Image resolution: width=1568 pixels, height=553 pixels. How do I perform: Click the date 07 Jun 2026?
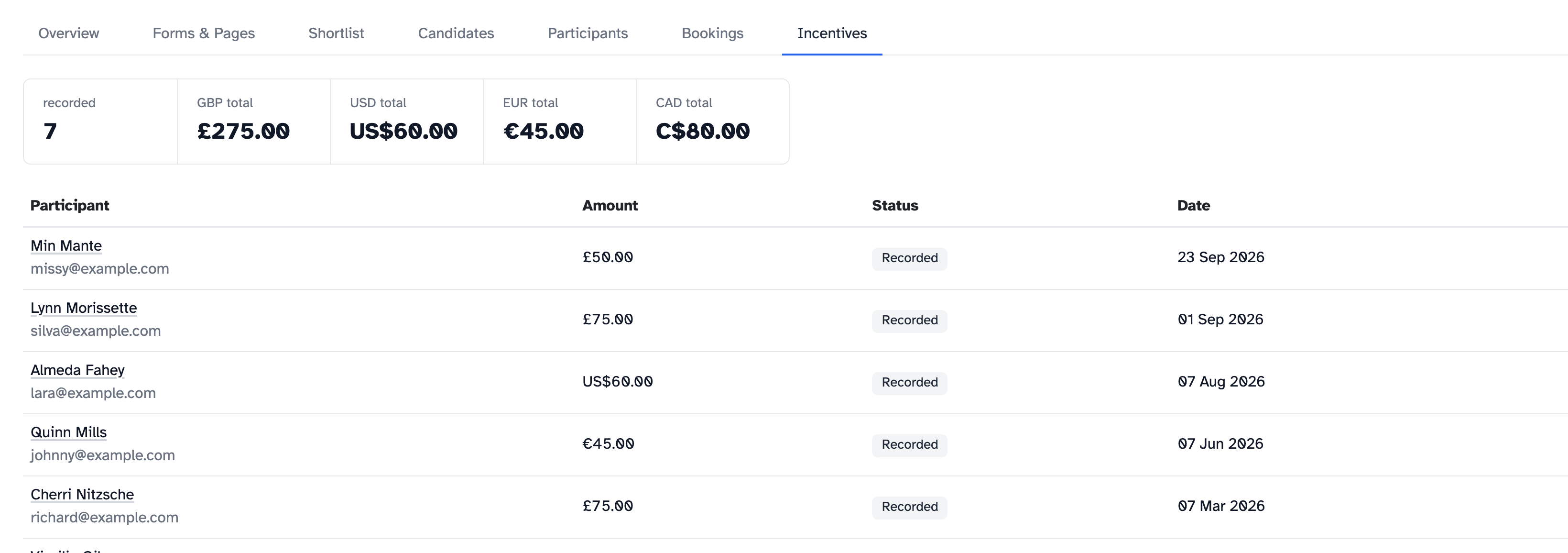click(x=1220, y=443)
